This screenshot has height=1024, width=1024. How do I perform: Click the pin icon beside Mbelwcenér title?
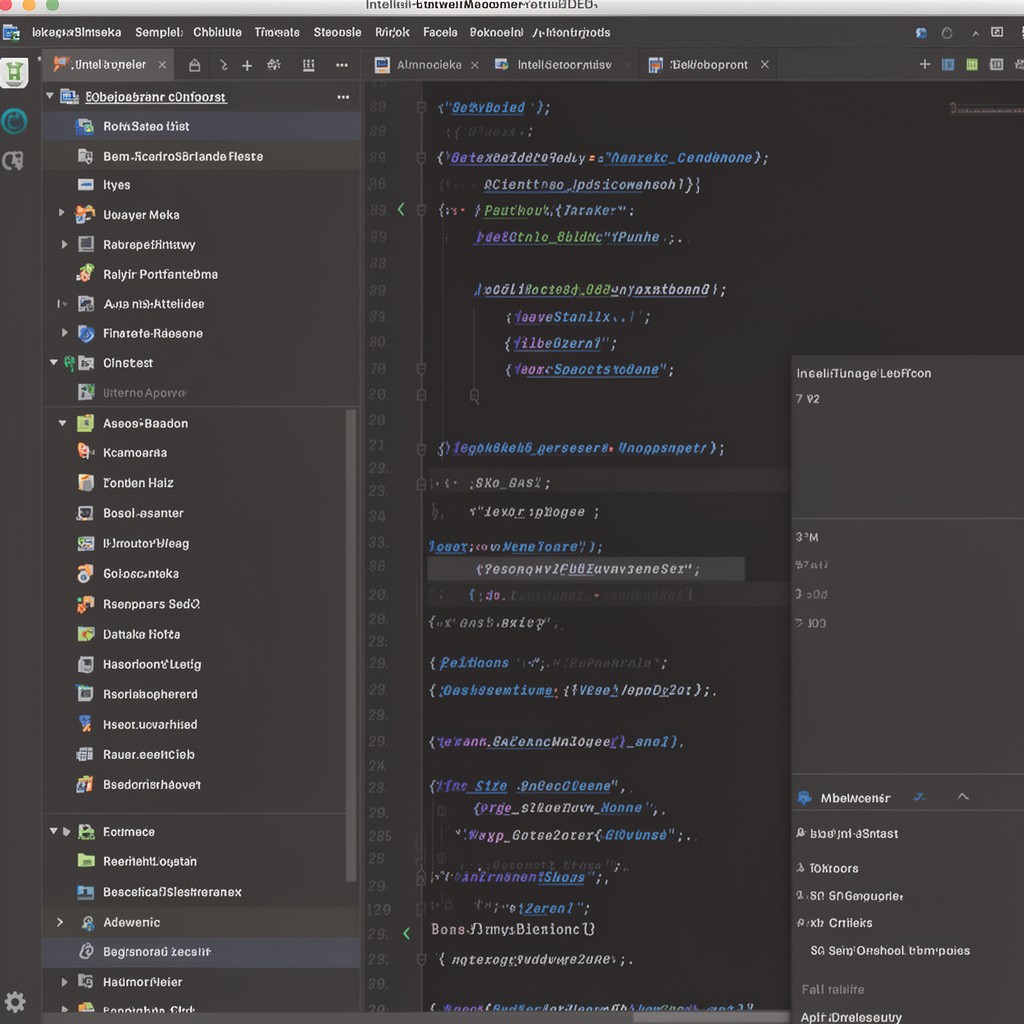920,797
